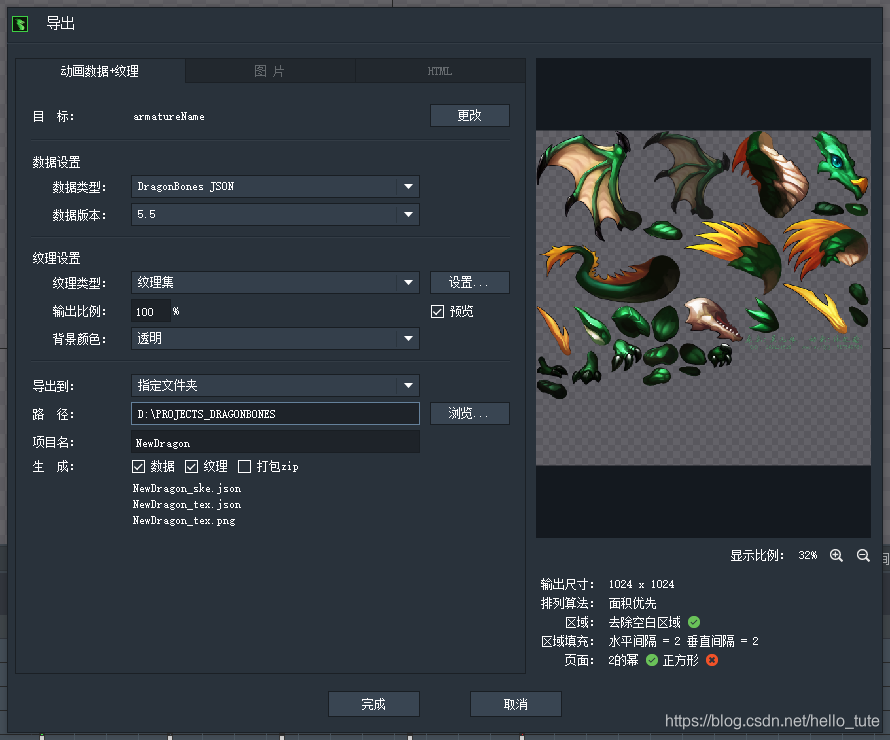
Task: Toggle the green check beside 2的幂
Action: point(652,660)
